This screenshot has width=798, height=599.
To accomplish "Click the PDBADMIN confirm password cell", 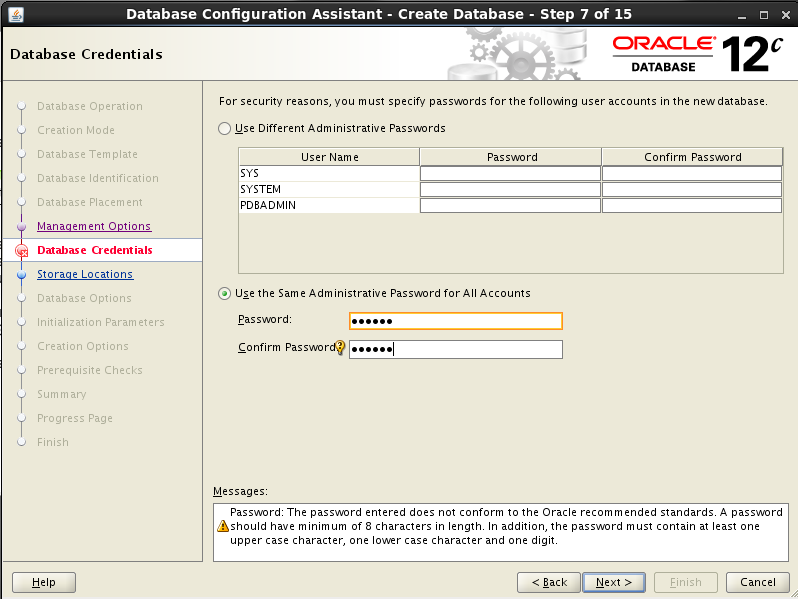I will pos(692,205).
